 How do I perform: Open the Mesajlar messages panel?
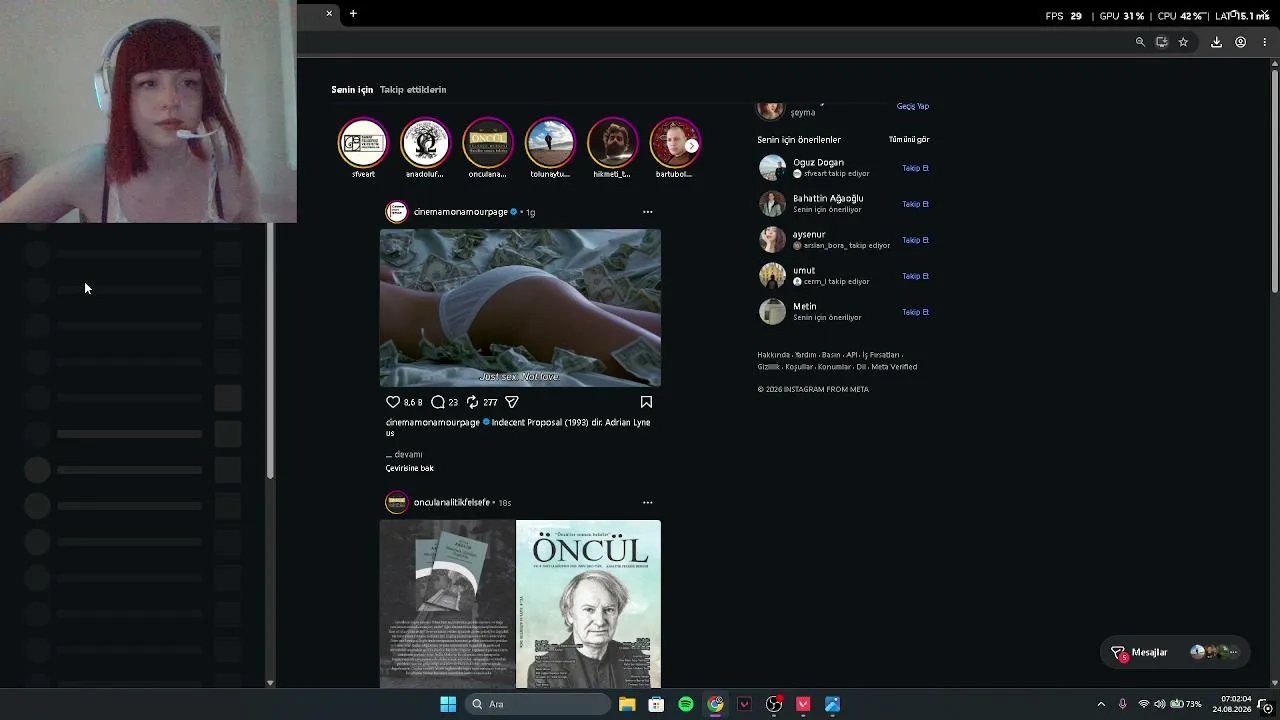click(1174, 653)
